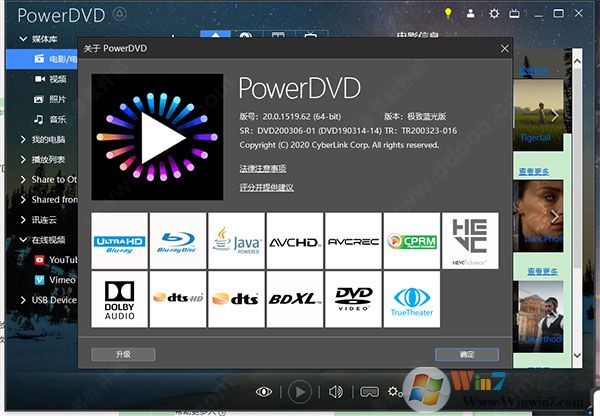
Task: Open YouTube in the sidebar
Action: [56, 260]
